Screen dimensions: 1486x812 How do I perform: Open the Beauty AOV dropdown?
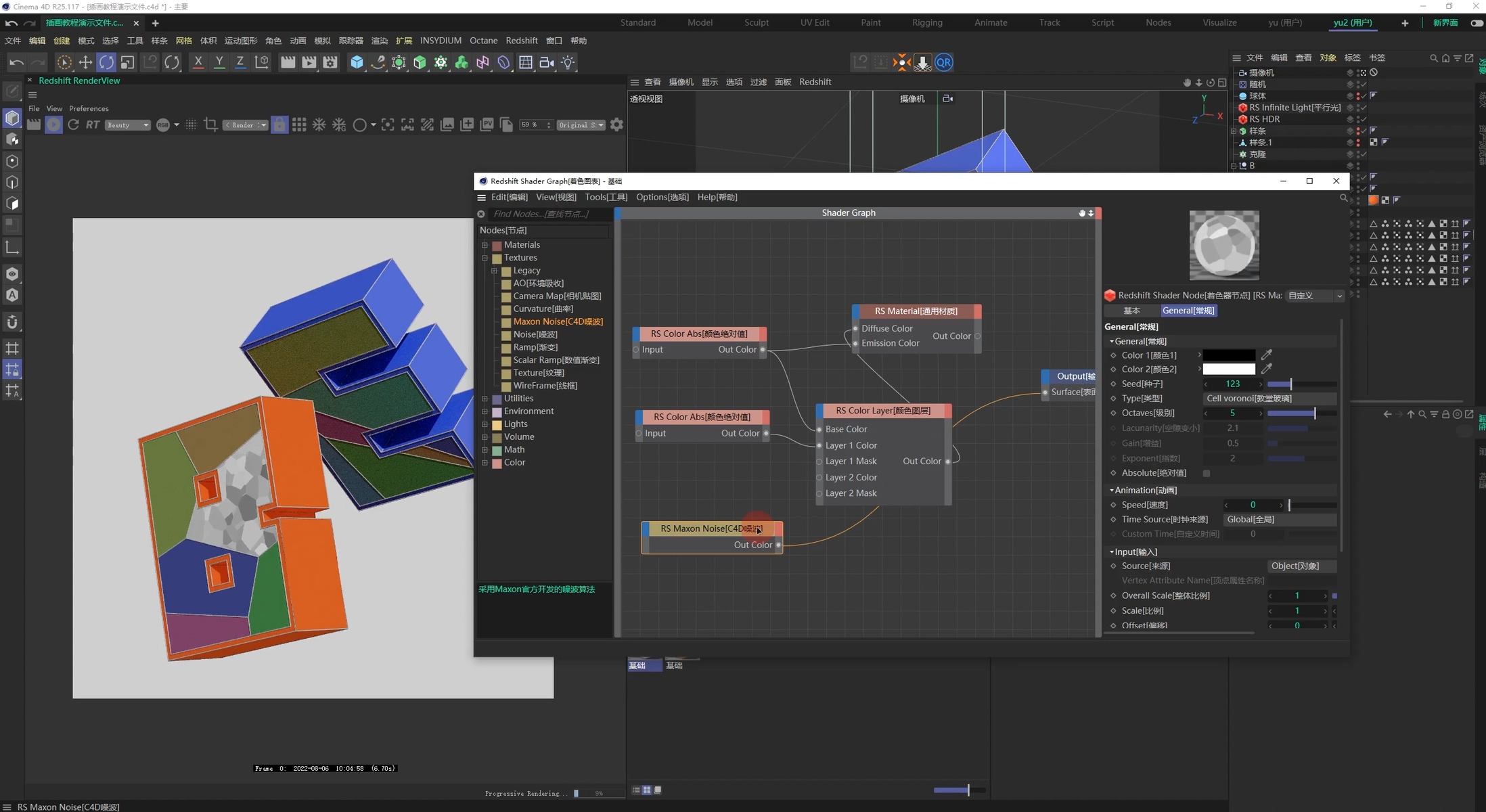point(127,125)
